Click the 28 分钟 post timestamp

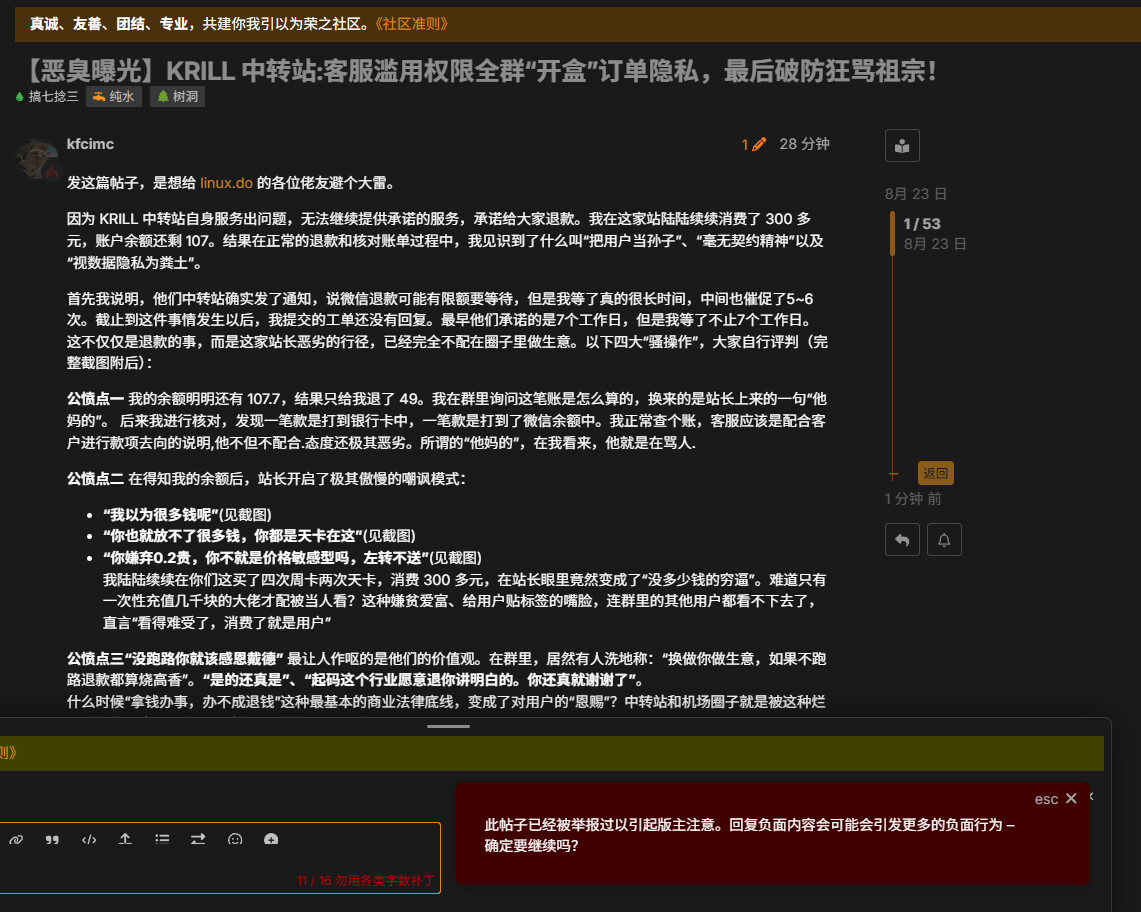(x=804, y=144)
